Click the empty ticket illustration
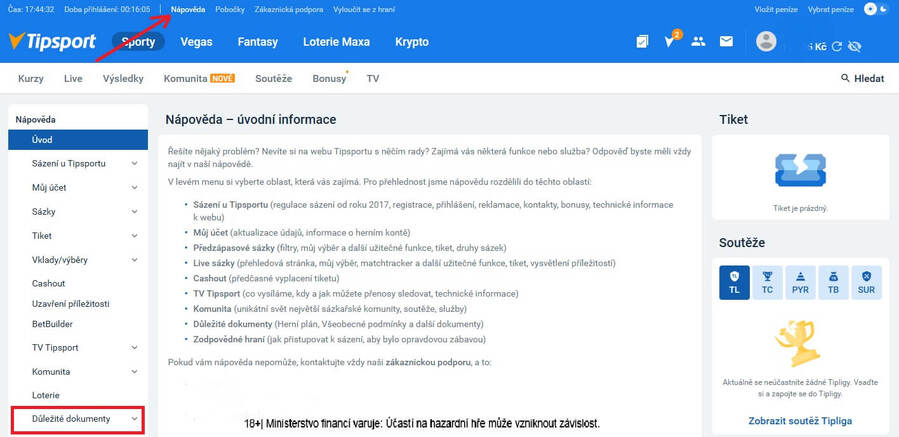899x437 pixels. (x=800, y=170)
